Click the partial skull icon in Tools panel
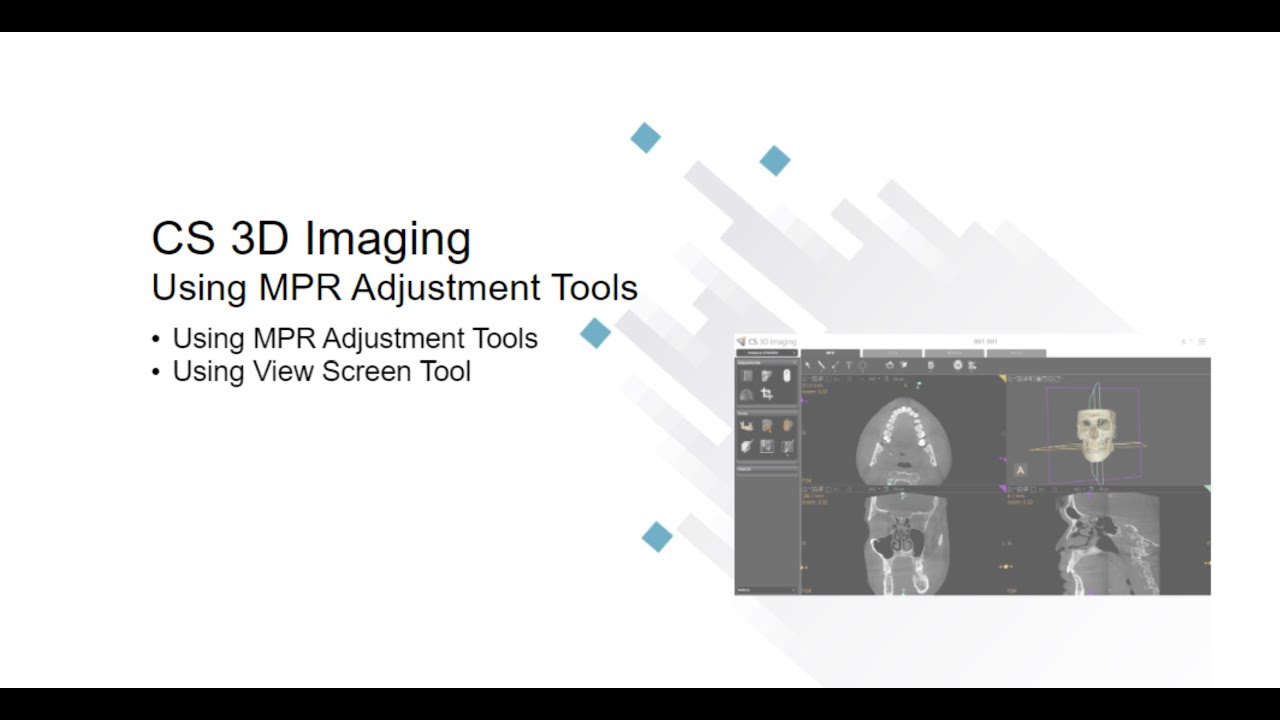 click(767, 426)
